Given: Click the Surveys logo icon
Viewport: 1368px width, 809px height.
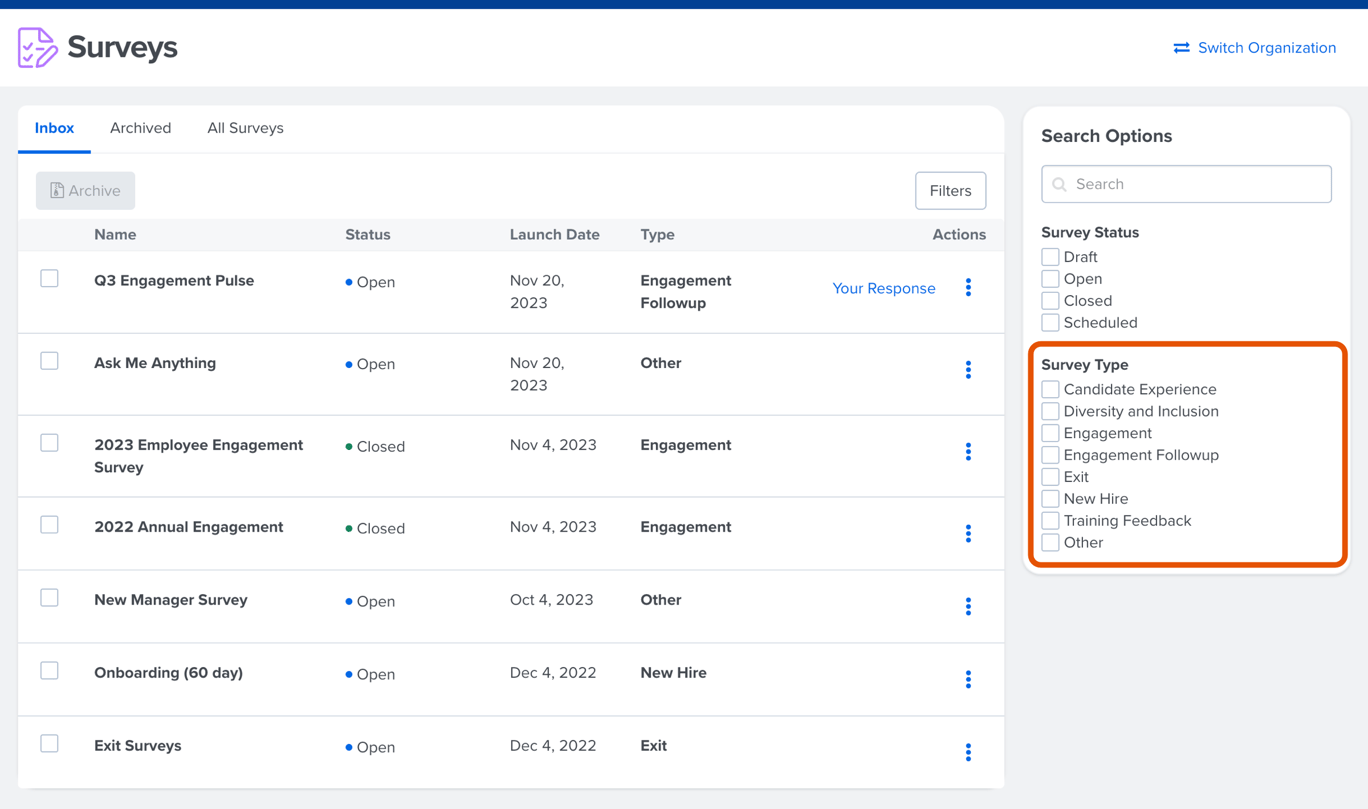Looking at the screenshot, I should point(38,48).
